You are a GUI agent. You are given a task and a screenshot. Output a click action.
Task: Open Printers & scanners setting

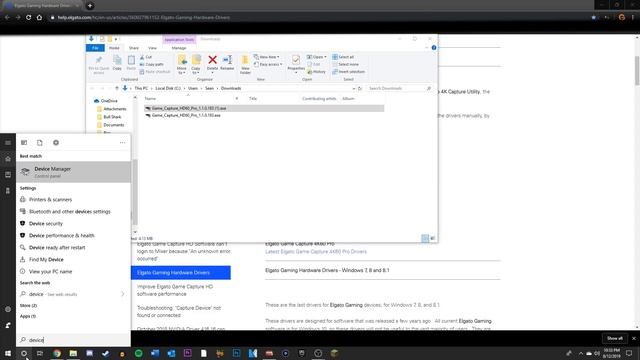tap(50, 200)
